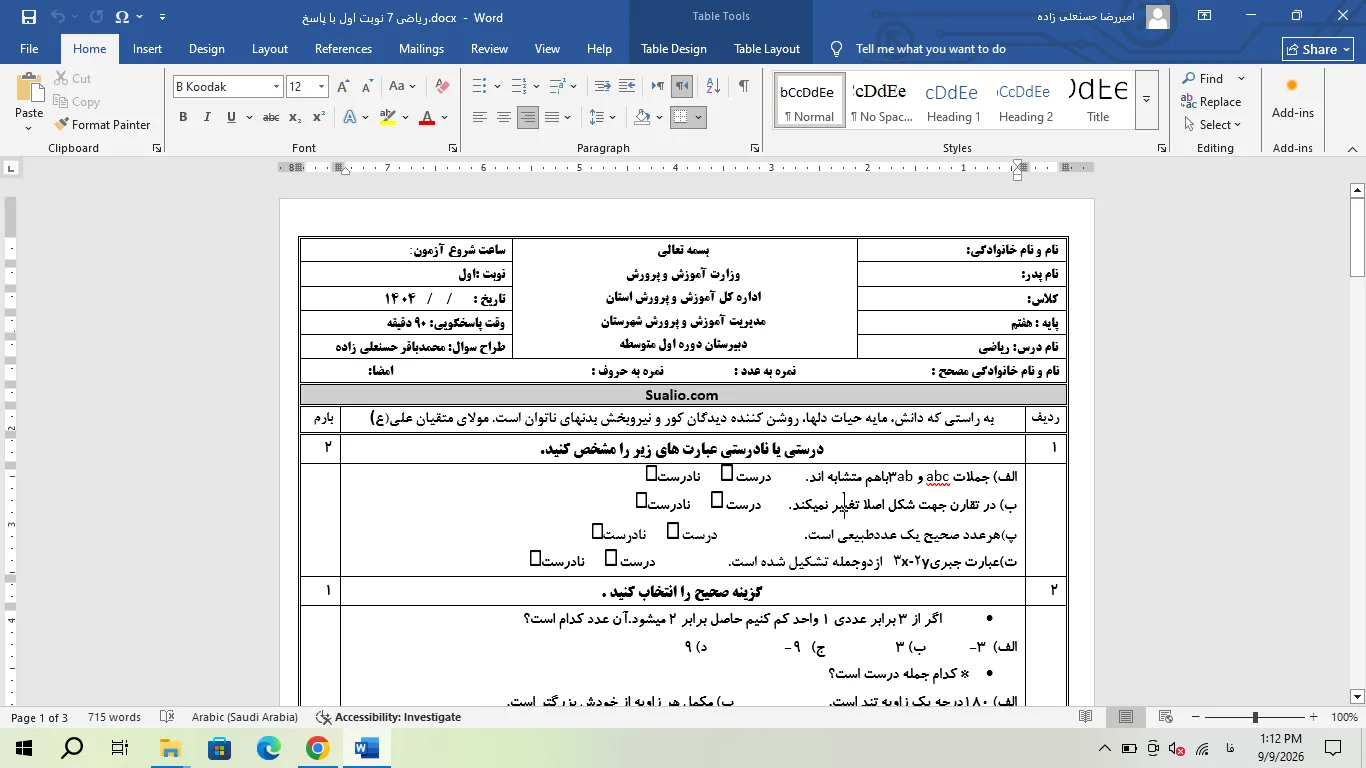Click in Tell me what you want to do
The width and height of the screenshot is (1366, 768).
[x=930, y=49]
